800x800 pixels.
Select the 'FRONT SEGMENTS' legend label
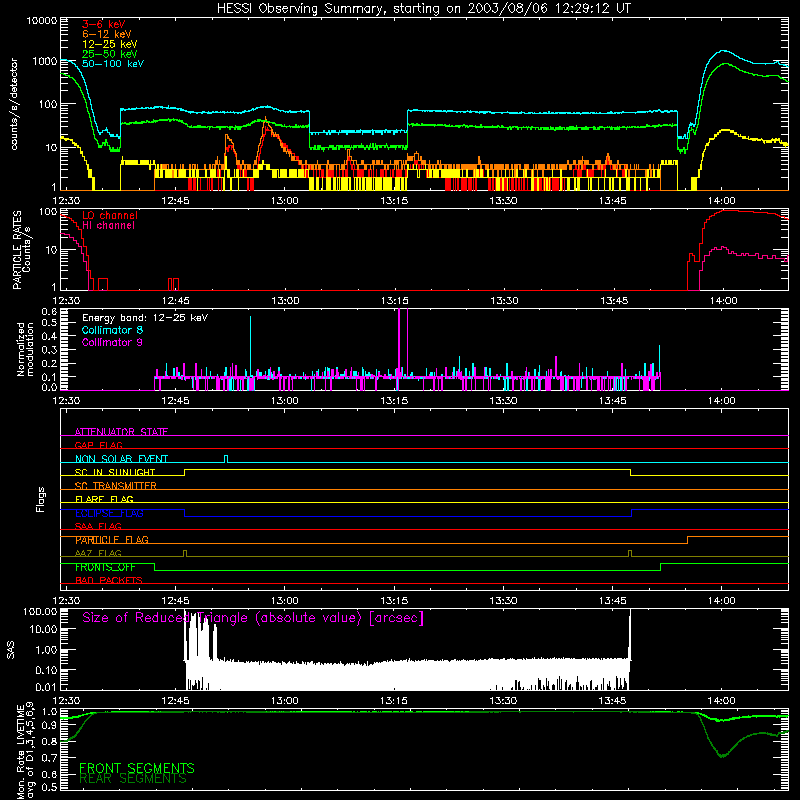[136, 768]
